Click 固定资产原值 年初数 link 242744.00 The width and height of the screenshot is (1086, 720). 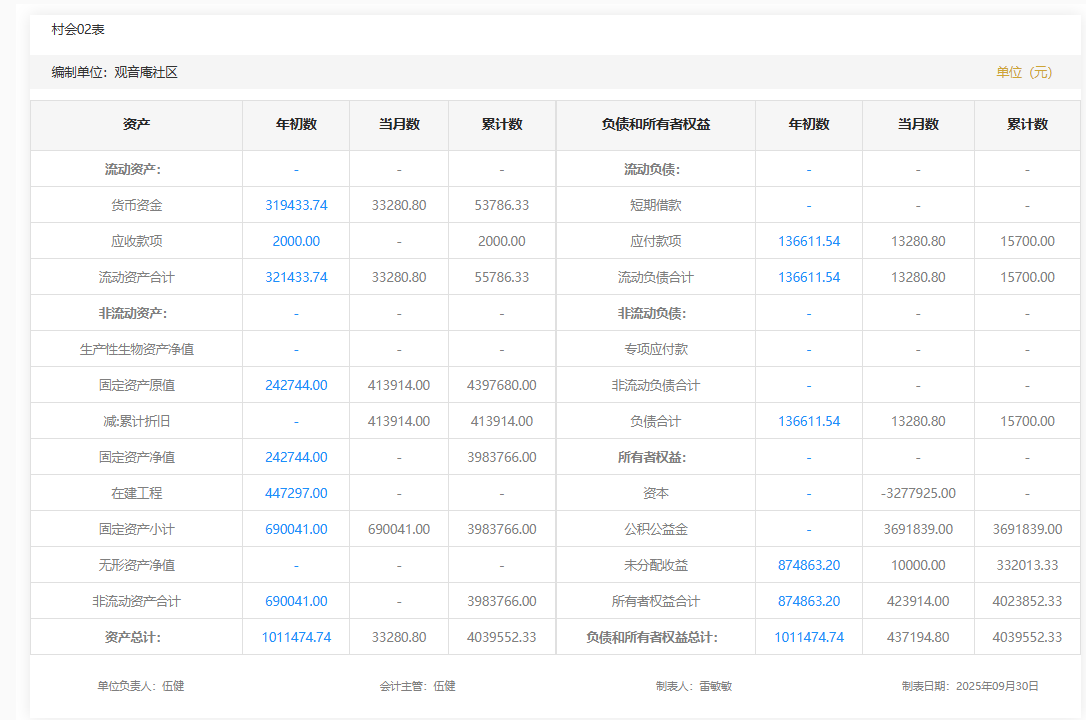[x=296, y=385]
